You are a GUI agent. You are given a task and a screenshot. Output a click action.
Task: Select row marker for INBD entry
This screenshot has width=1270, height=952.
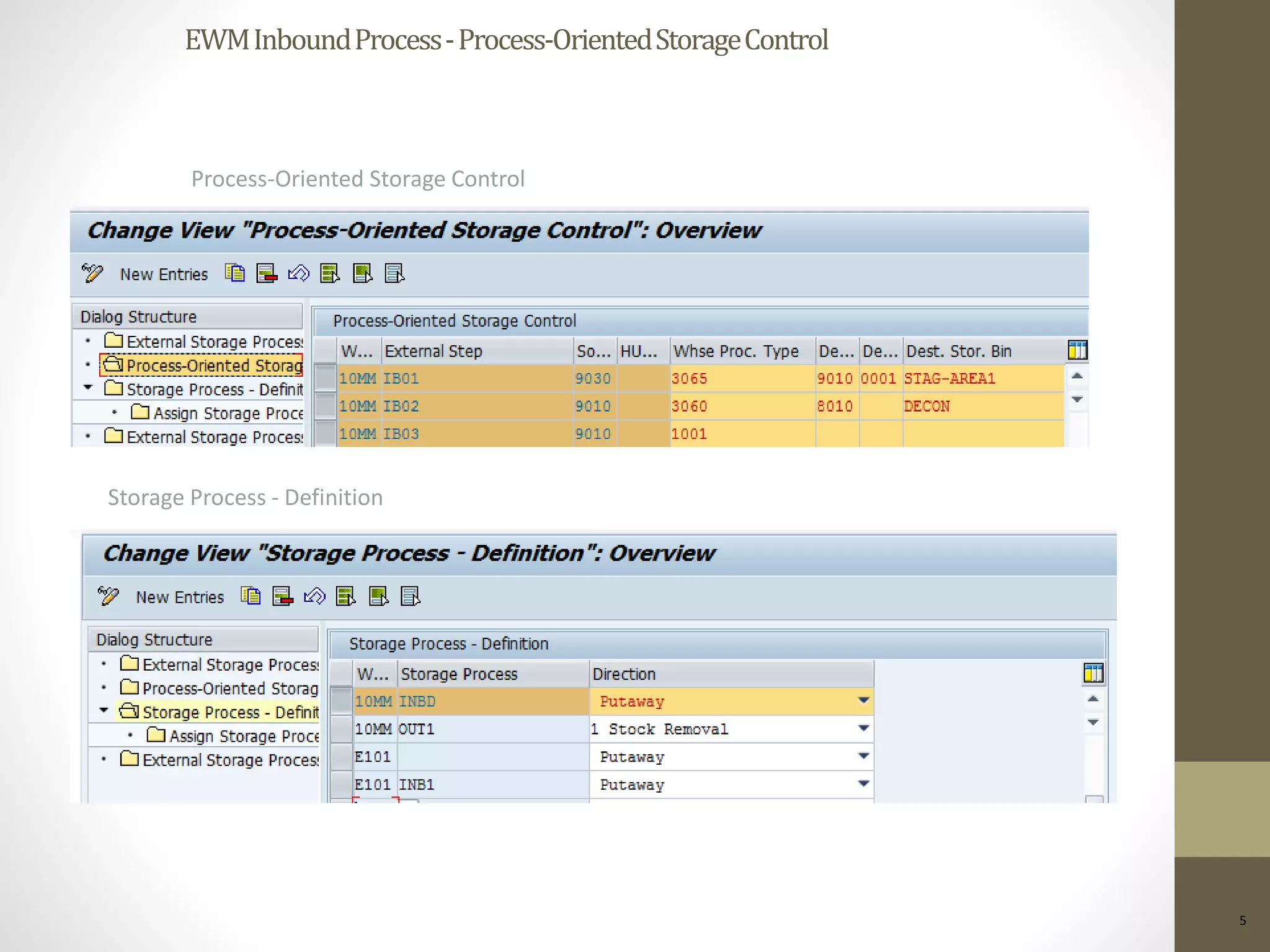point(341,701)
